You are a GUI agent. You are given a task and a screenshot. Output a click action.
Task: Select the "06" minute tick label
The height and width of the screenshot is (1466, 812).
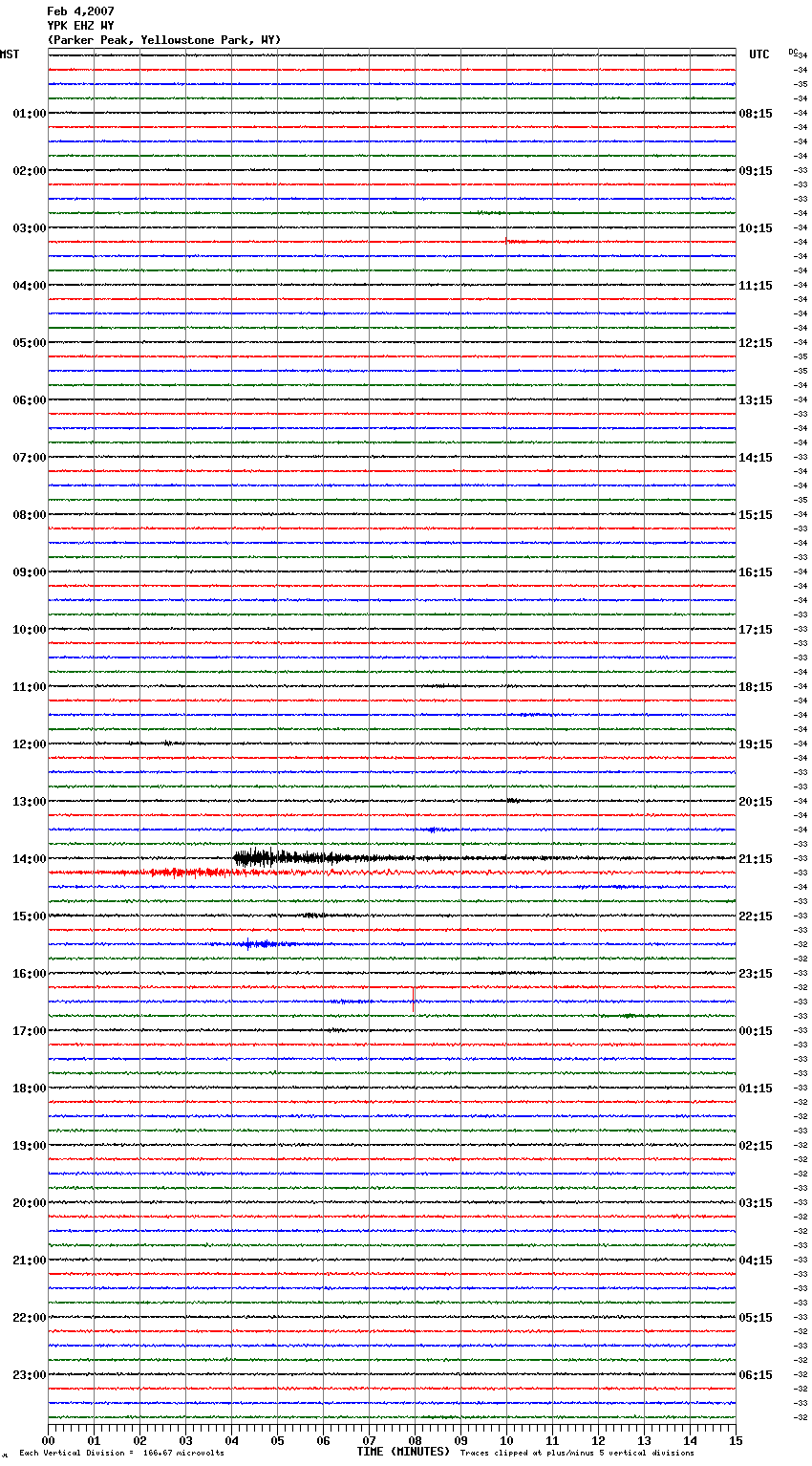click(x=323, y=1440)
